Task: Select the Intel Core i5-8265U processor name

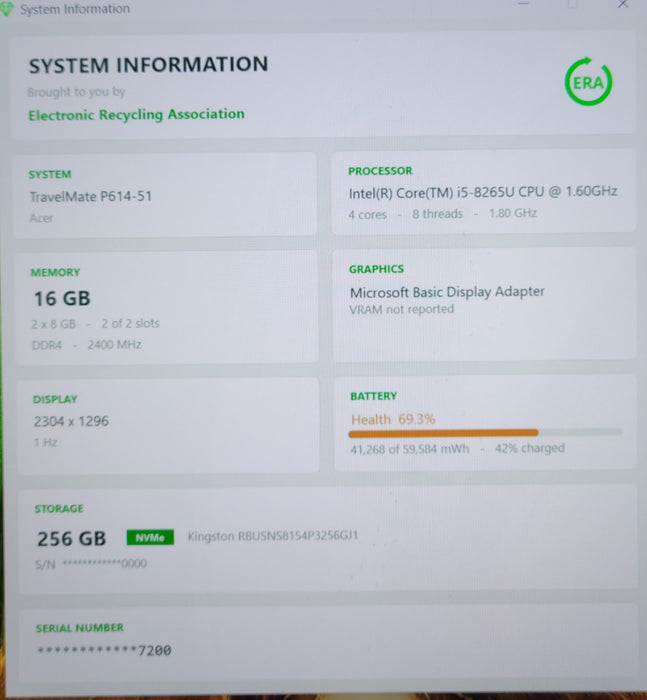Action: pos(483,192)
